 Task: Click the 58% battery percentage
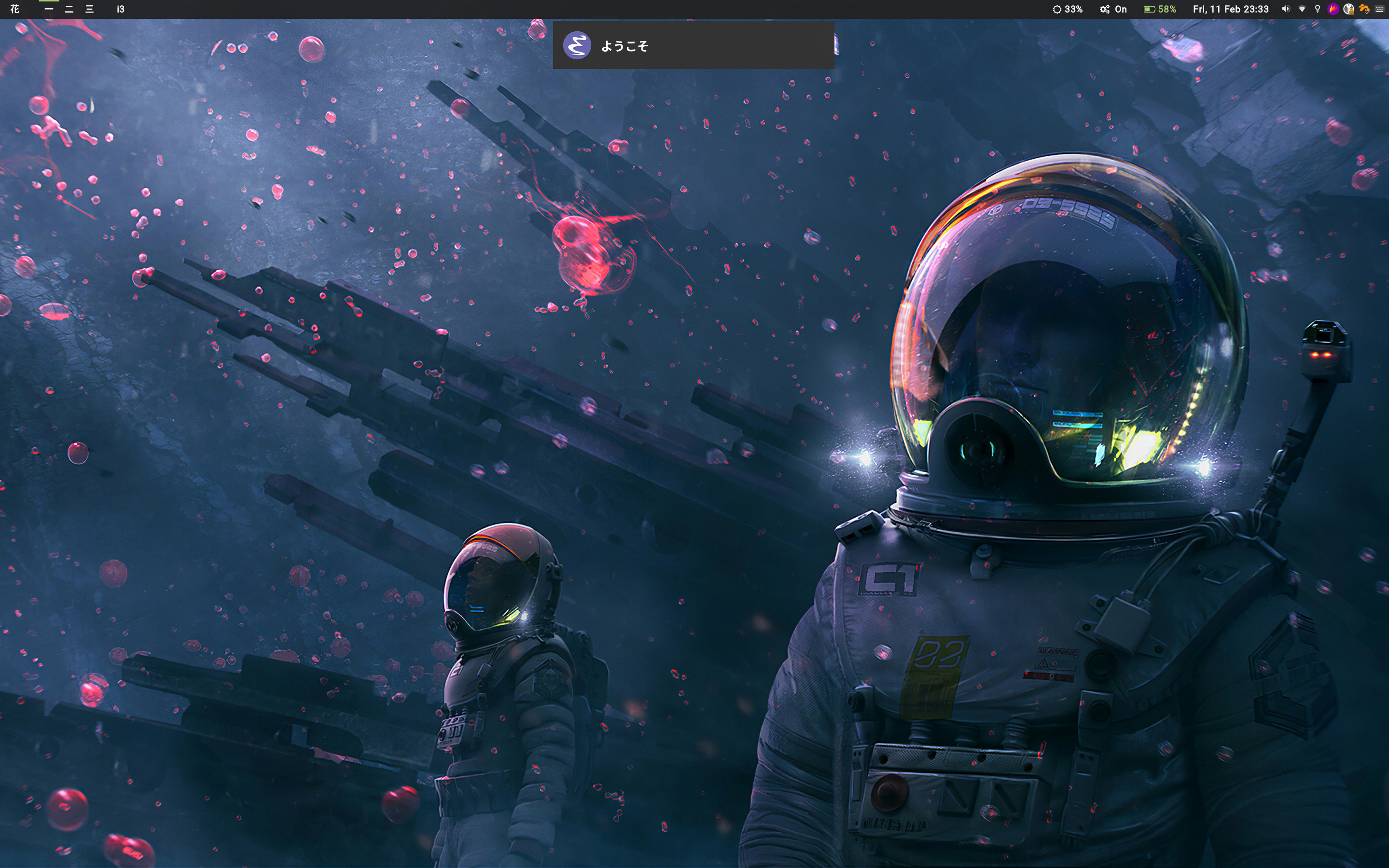point(1167,9)
